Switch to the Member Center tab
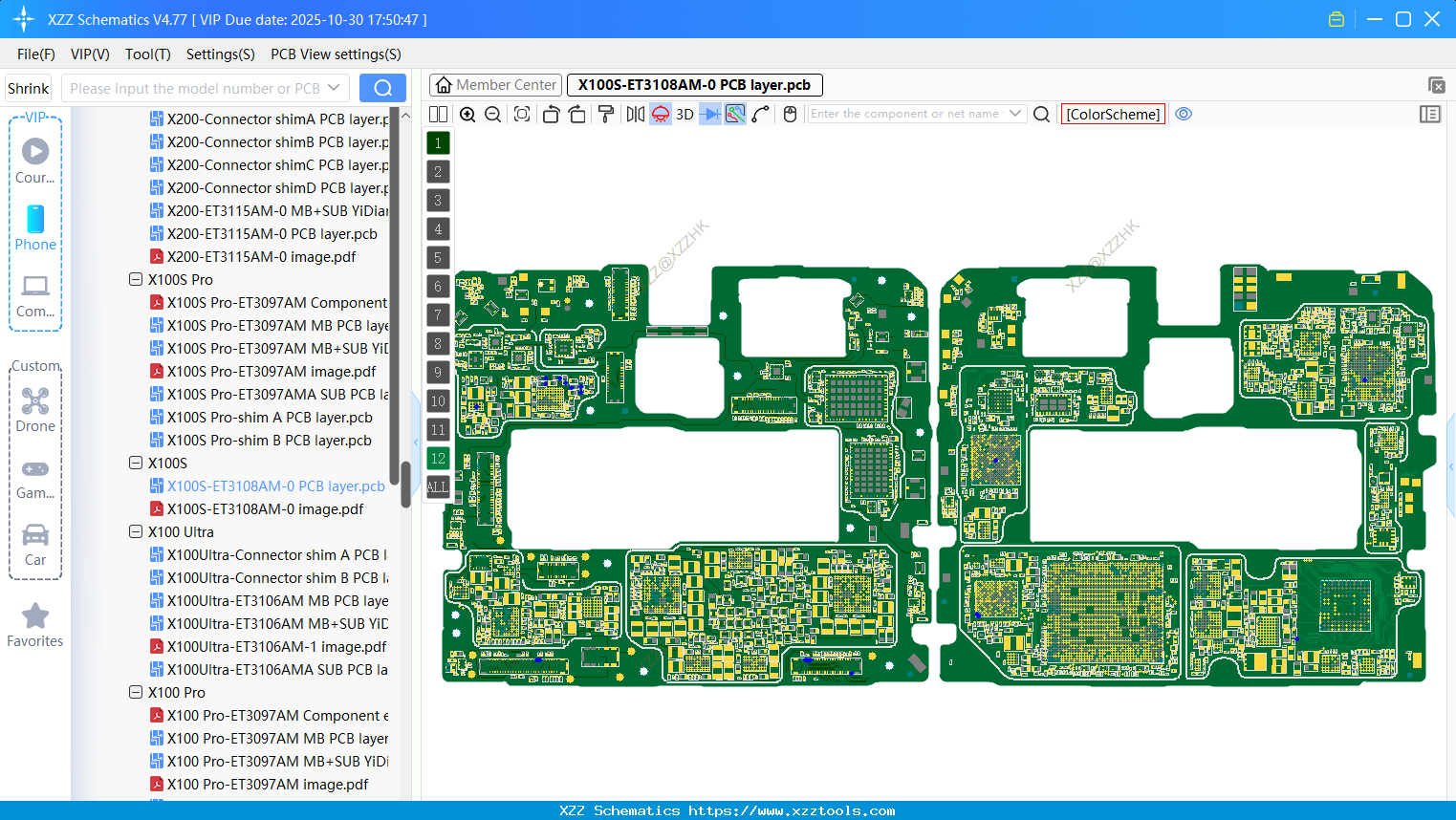Screen dimensions: 1456x820 494,84
